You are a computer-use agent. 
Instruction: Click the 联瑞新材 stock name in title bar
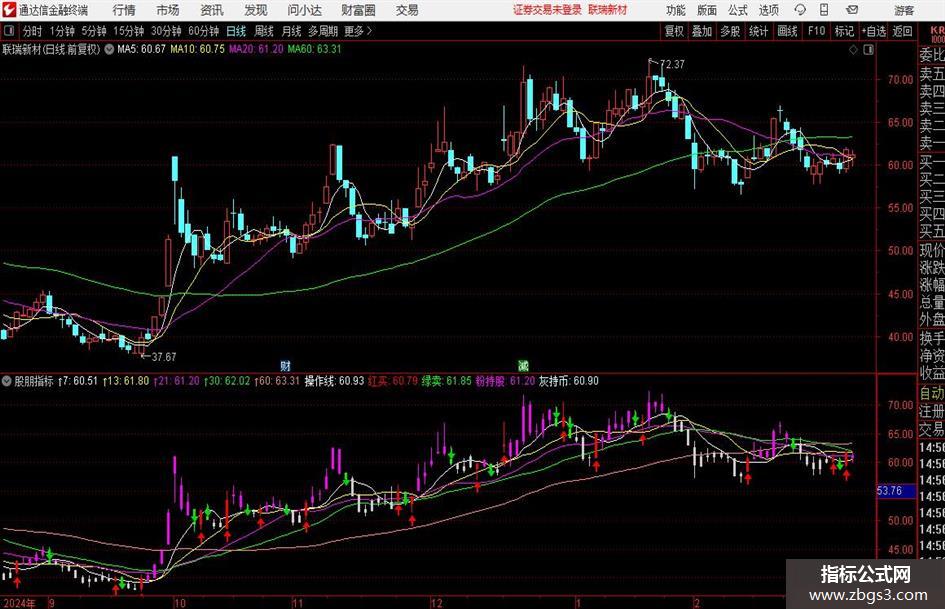[x=608, y=10]
